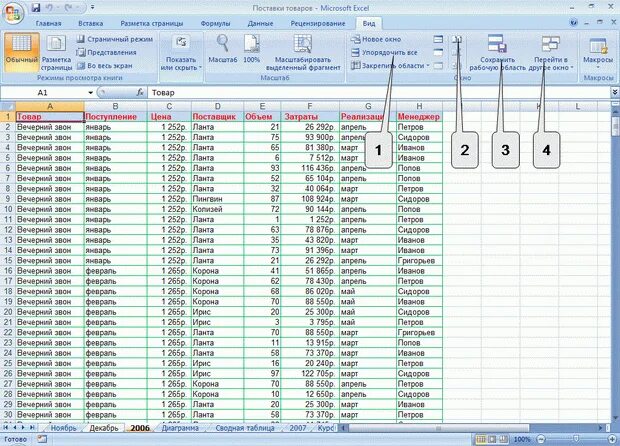Open the Масштаб (Zoom) dialog
Viewport: 620px width, 446px height.
223,49
